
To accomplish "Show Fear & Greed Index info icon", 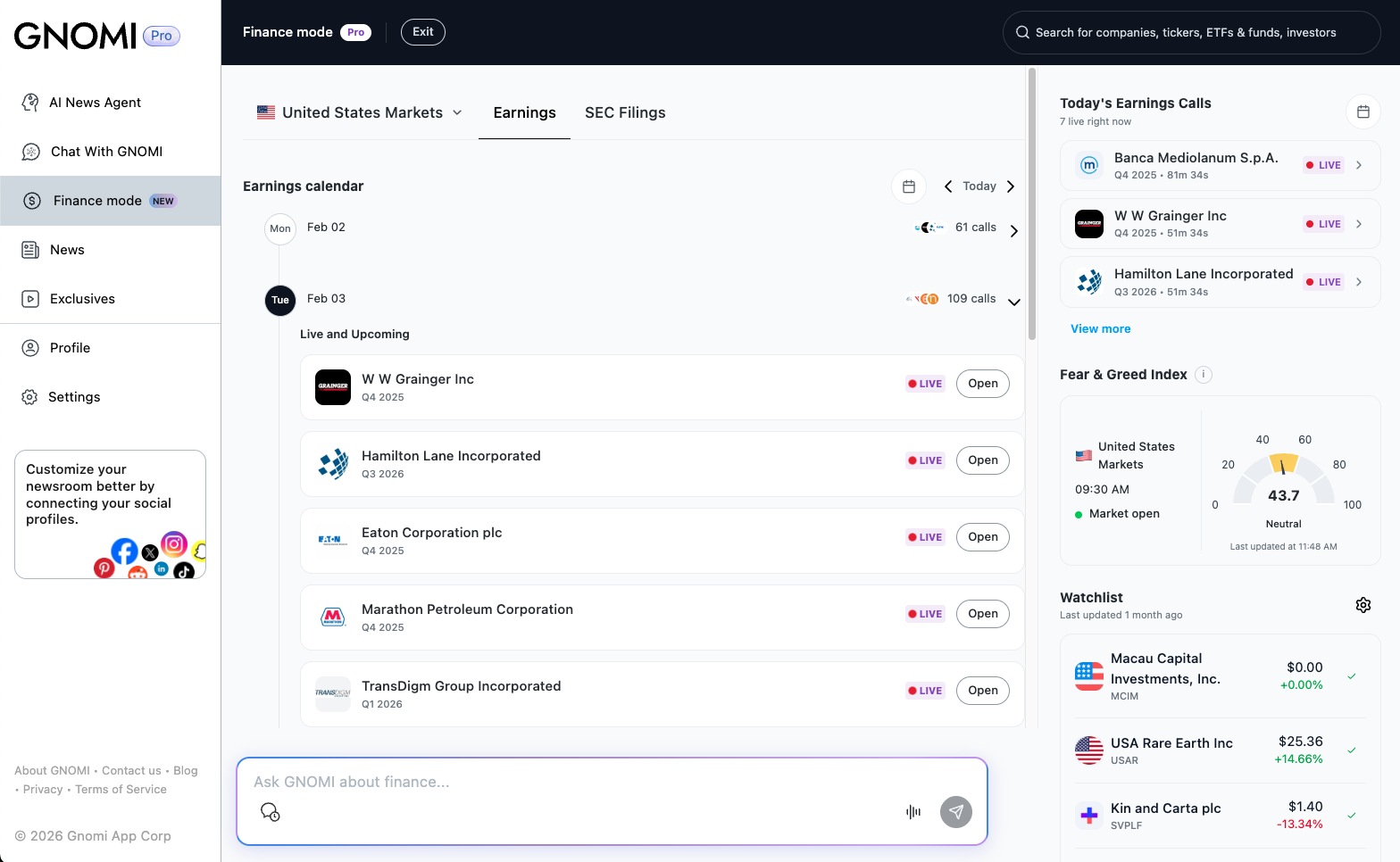I will (1204, 375).
